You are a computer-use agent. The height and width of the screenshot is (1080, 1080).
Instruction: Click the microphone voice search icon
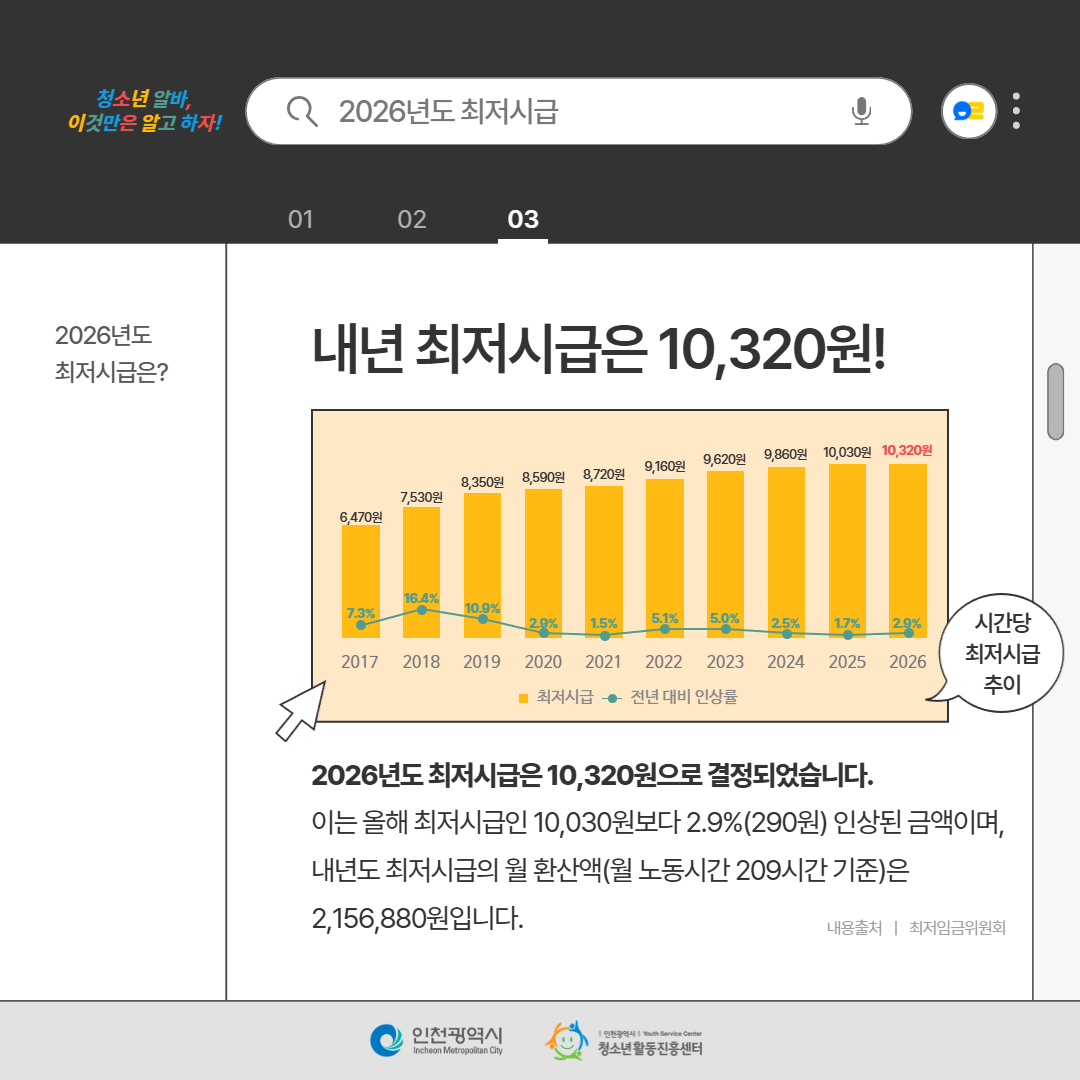point(861,111)
